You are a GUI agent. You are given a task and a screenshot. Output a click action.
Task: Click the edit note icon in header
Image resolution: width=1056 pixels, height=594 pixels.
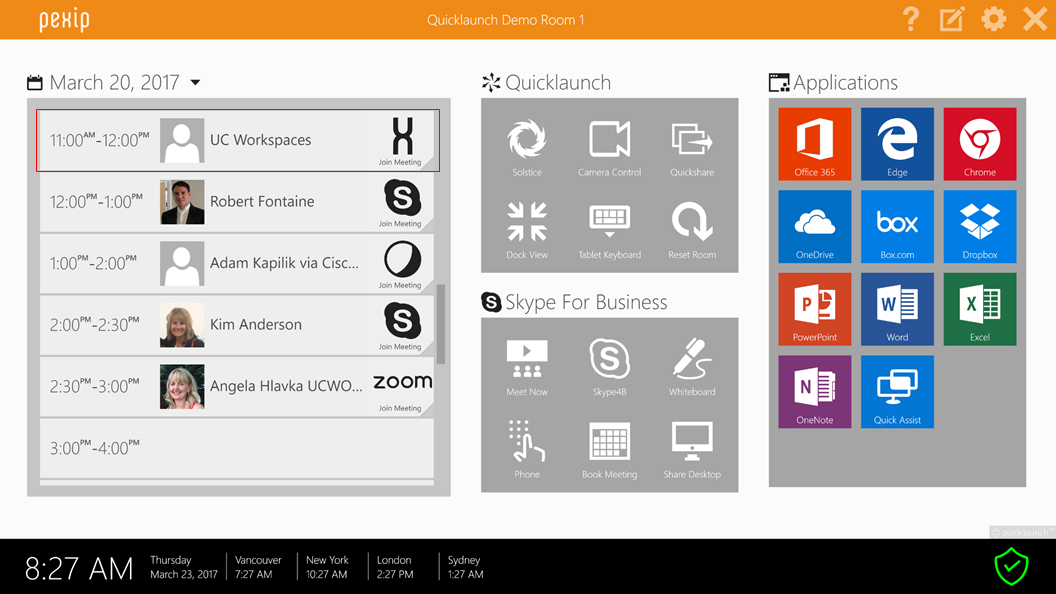pos(952,19)
